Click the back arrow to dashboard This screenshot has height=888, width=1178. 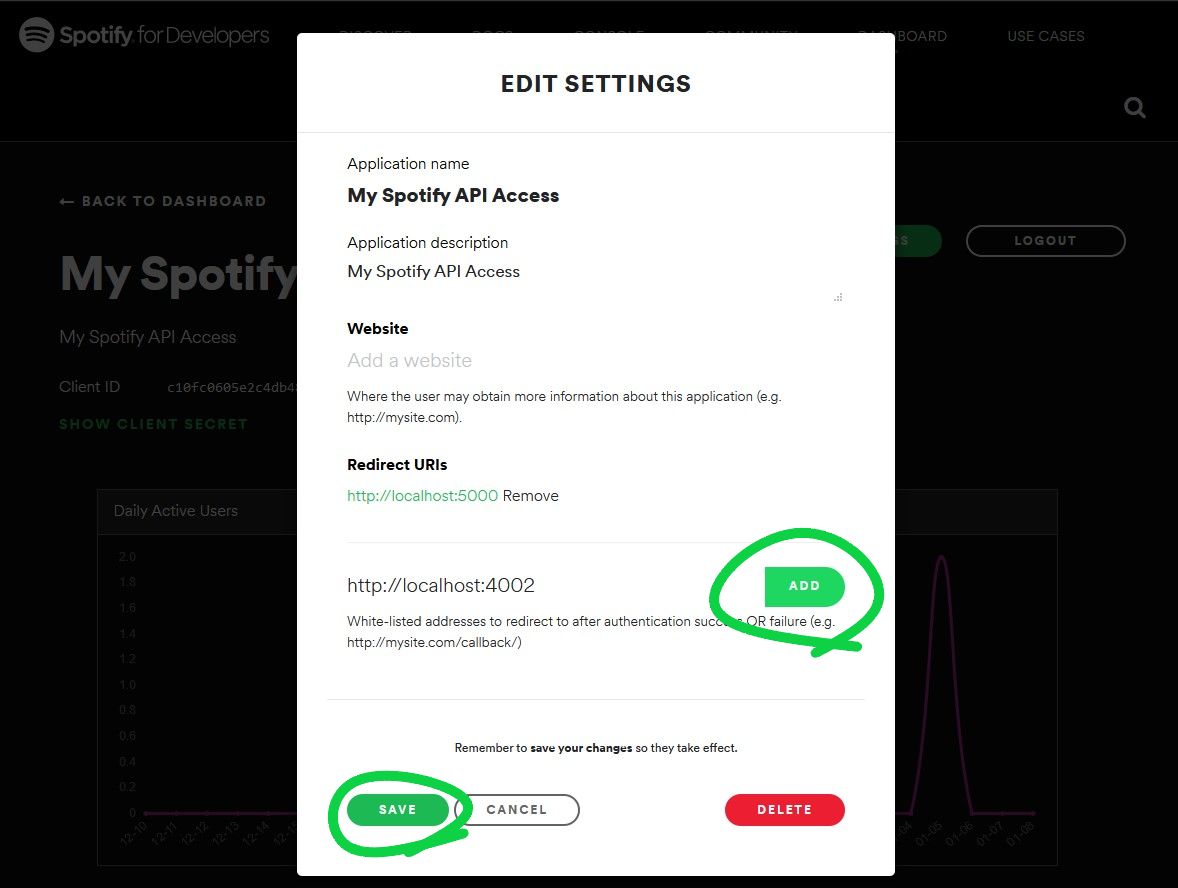[66, 201]
